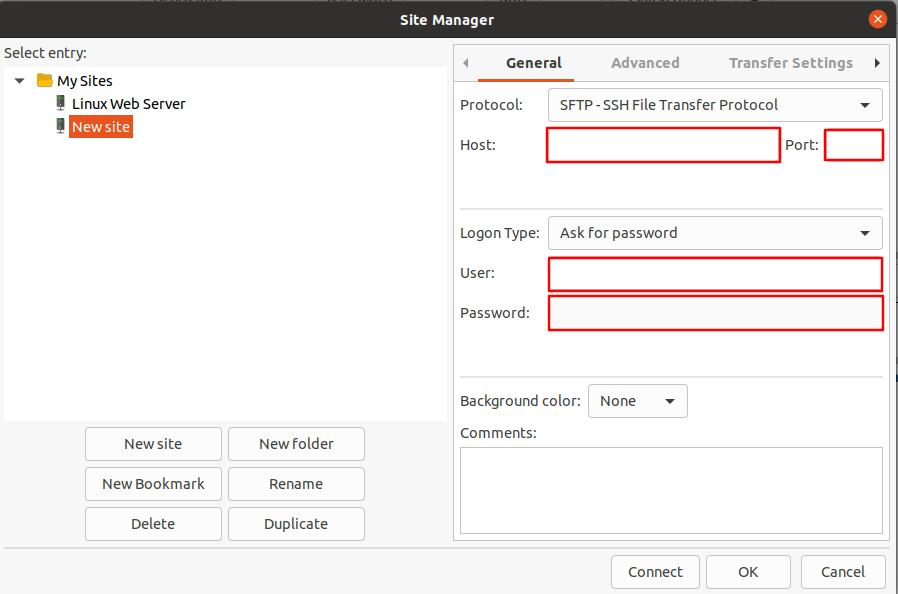Open the Logon Type dropdown
898x594 pixels.
click(x=715, y=233)
